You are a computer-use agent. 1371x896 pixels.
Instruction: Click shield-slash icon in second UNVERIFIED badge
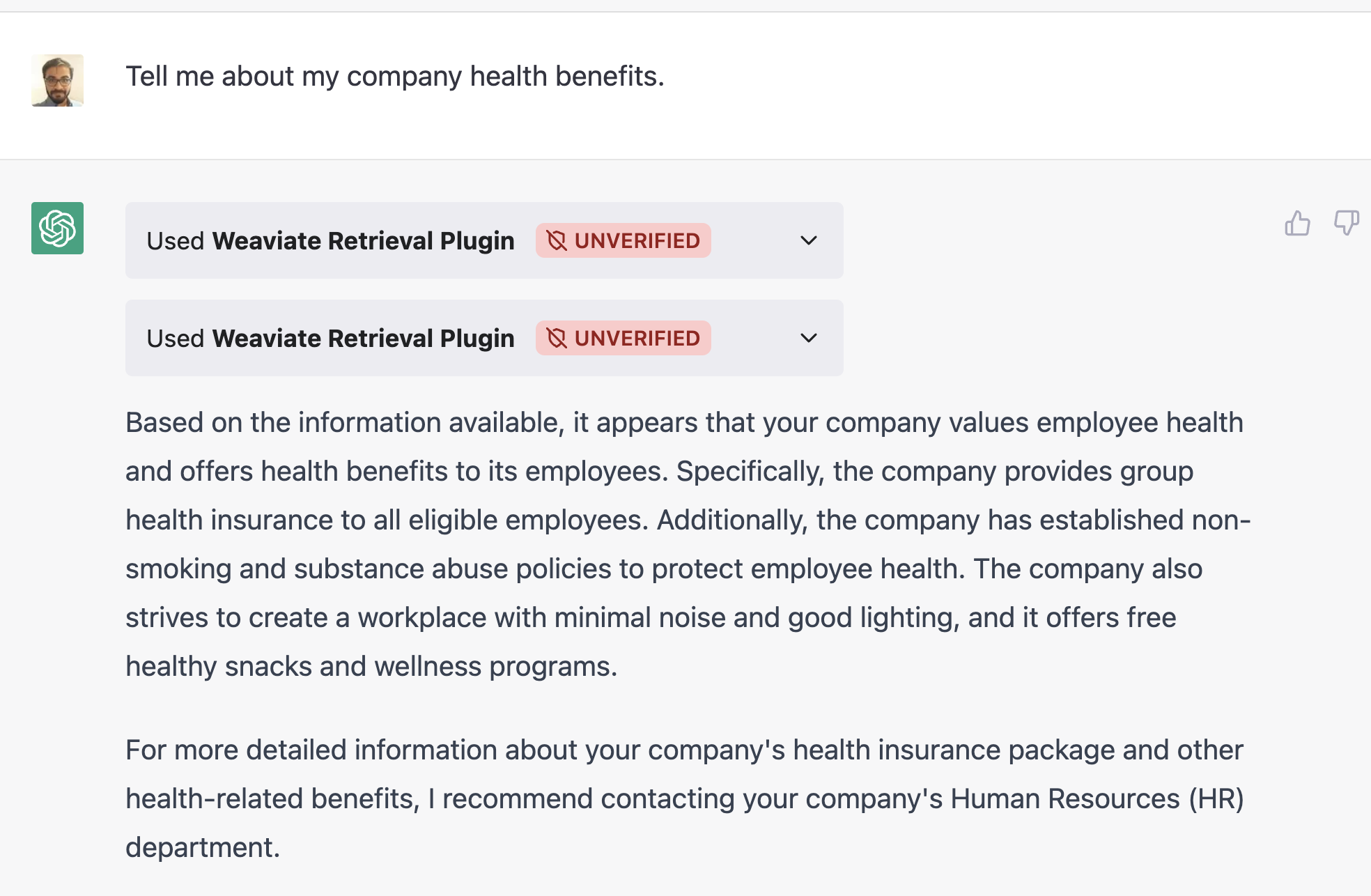click(557, 339)
